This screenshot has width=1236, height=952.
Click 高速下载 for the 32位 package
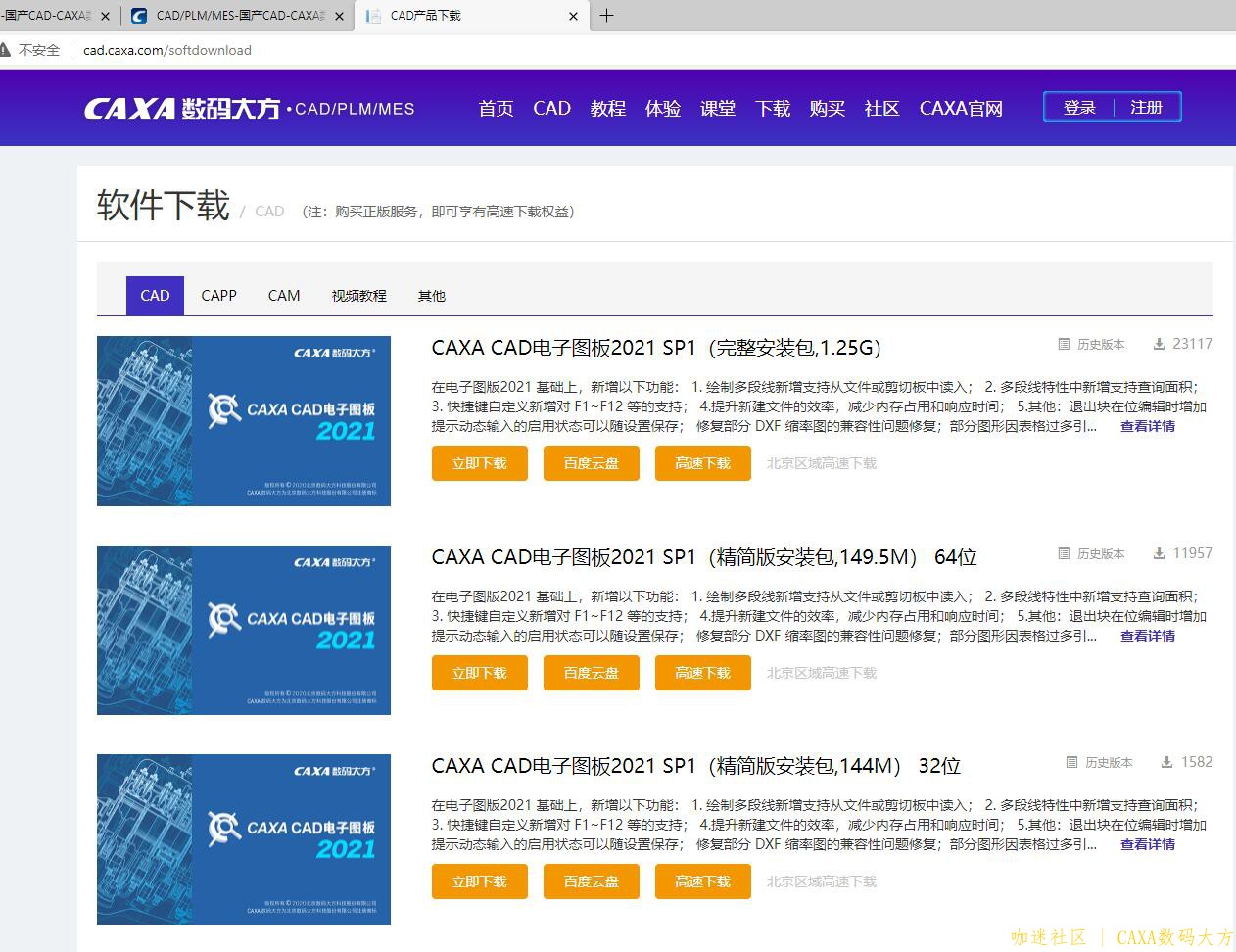tap(702, 882)
